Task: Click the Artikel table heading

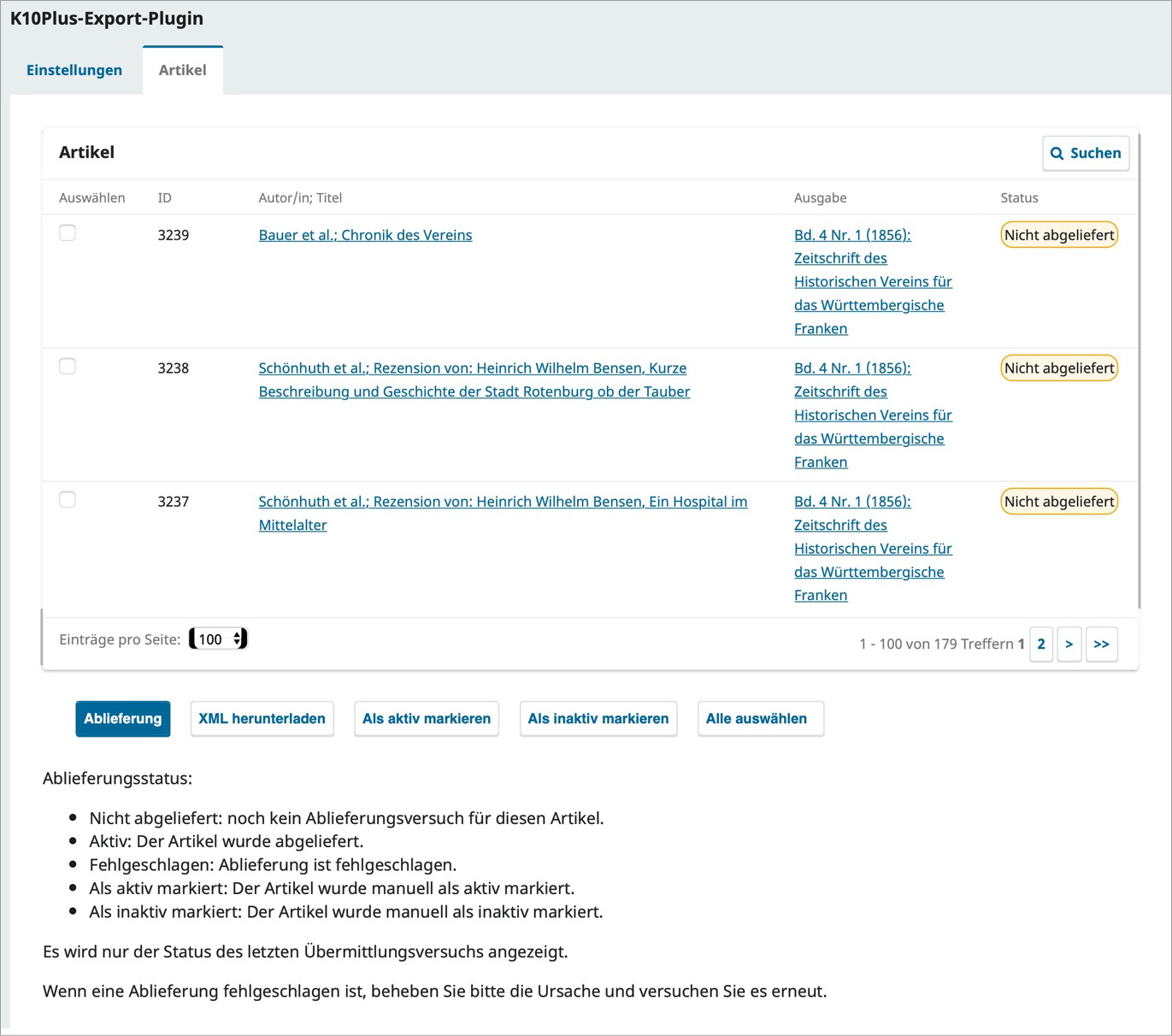Action: [86, 152]
